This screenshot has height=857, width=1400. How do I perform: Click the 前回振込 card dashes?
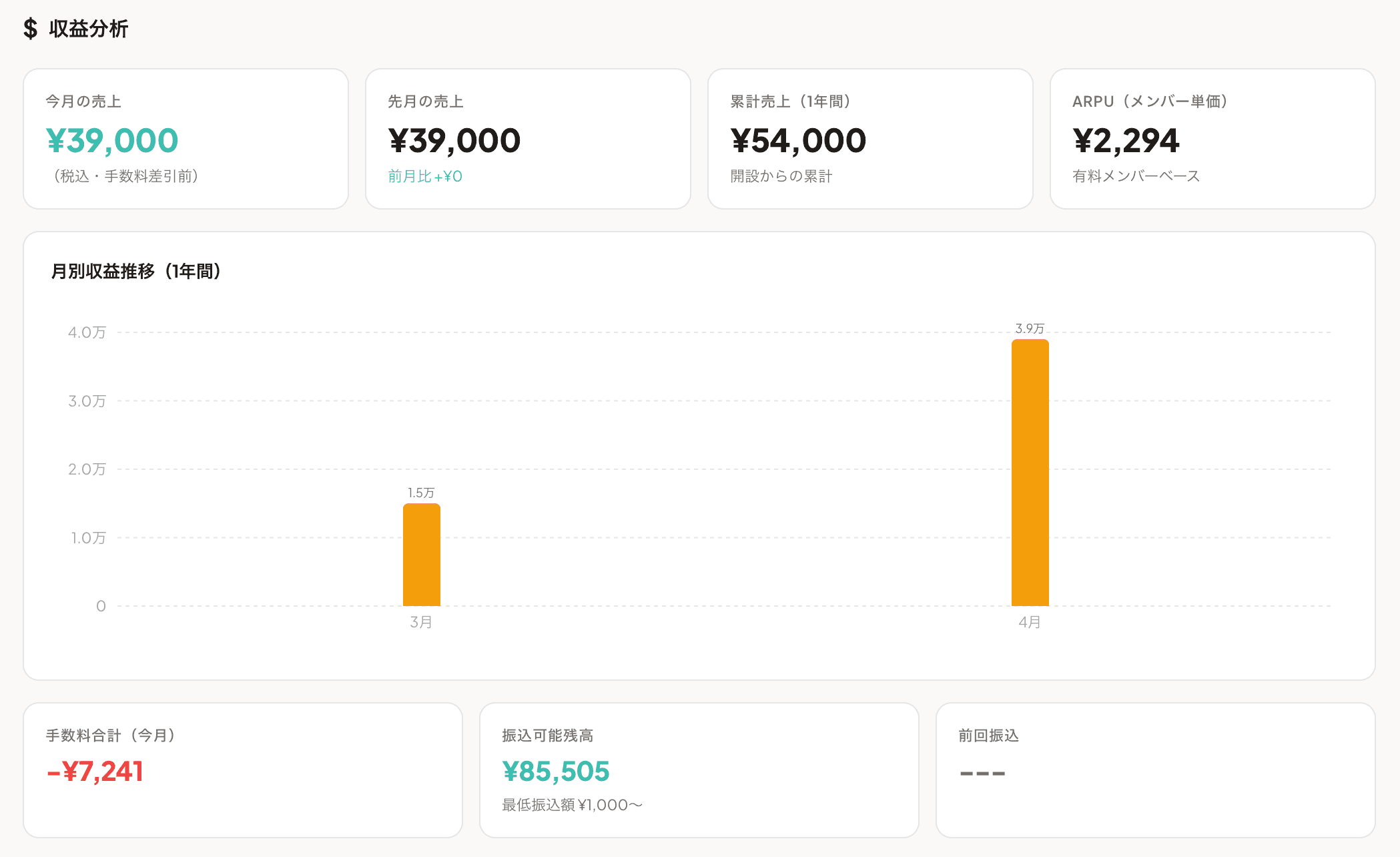tap(982, 774)
